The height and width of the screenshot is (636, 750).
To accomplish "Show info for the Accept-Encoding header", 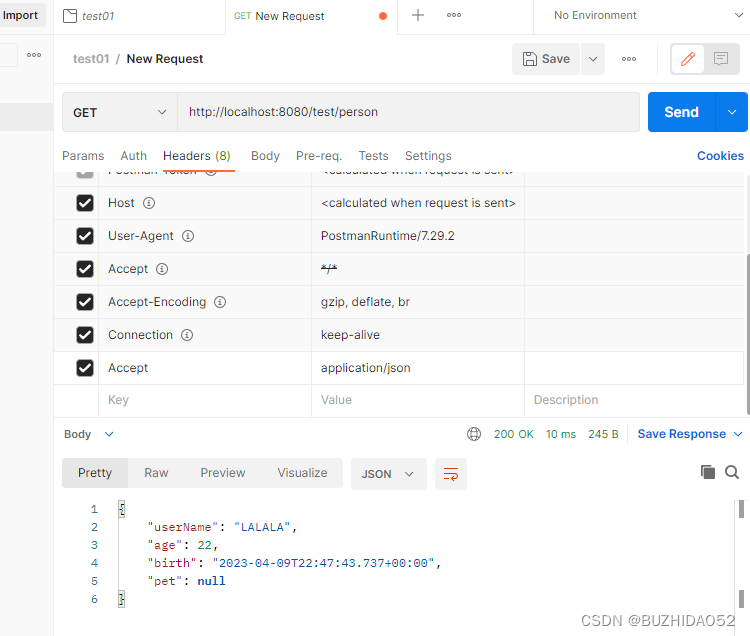I will coord(220,302).
